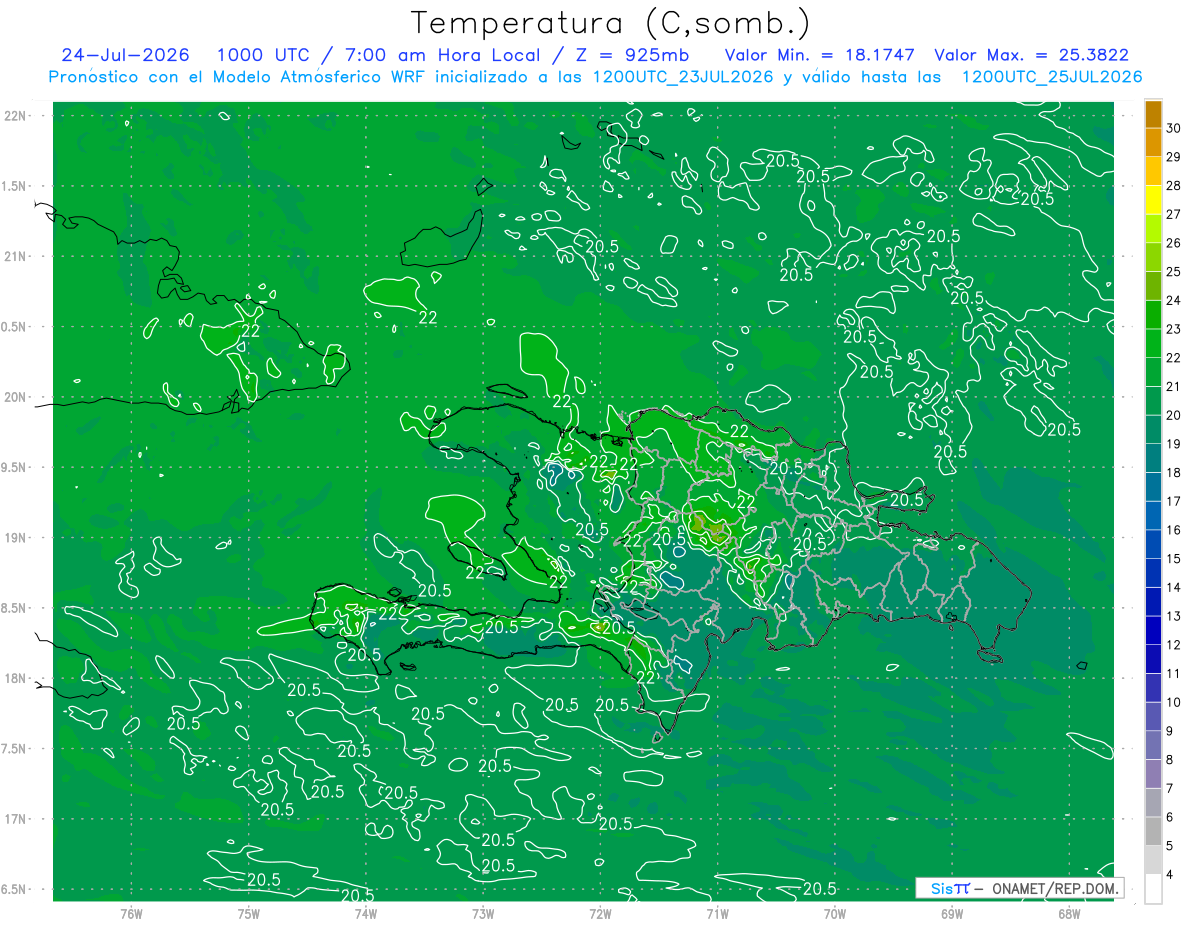Click legend value 29 on the color bar
This screenshot has width=1200, height=927.
(1174, 157)
